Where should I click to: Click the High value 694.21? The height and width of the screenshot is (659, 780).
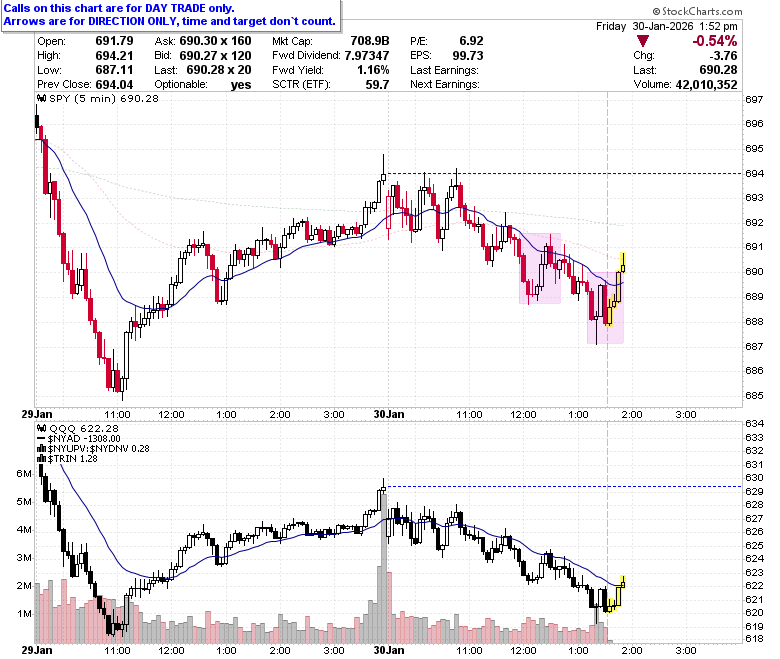[x=114, y=55]
